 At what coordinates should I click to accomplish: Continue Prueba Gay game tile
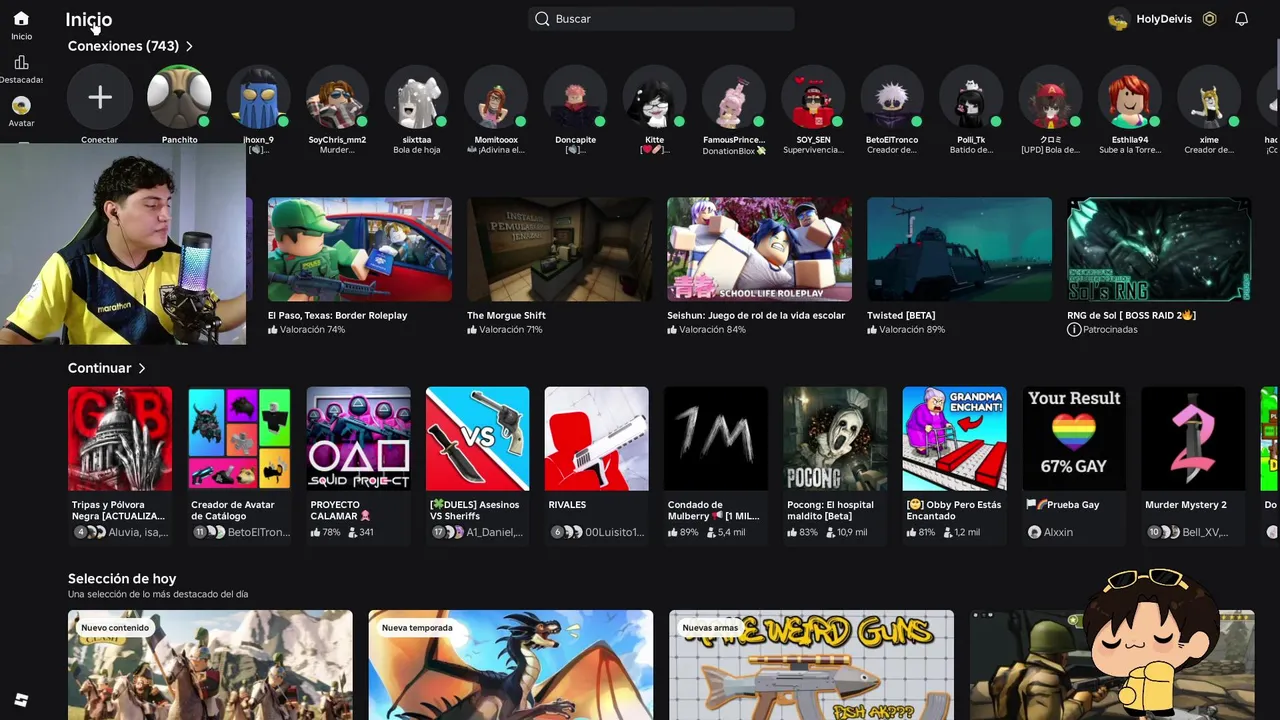pos(1074,439)
